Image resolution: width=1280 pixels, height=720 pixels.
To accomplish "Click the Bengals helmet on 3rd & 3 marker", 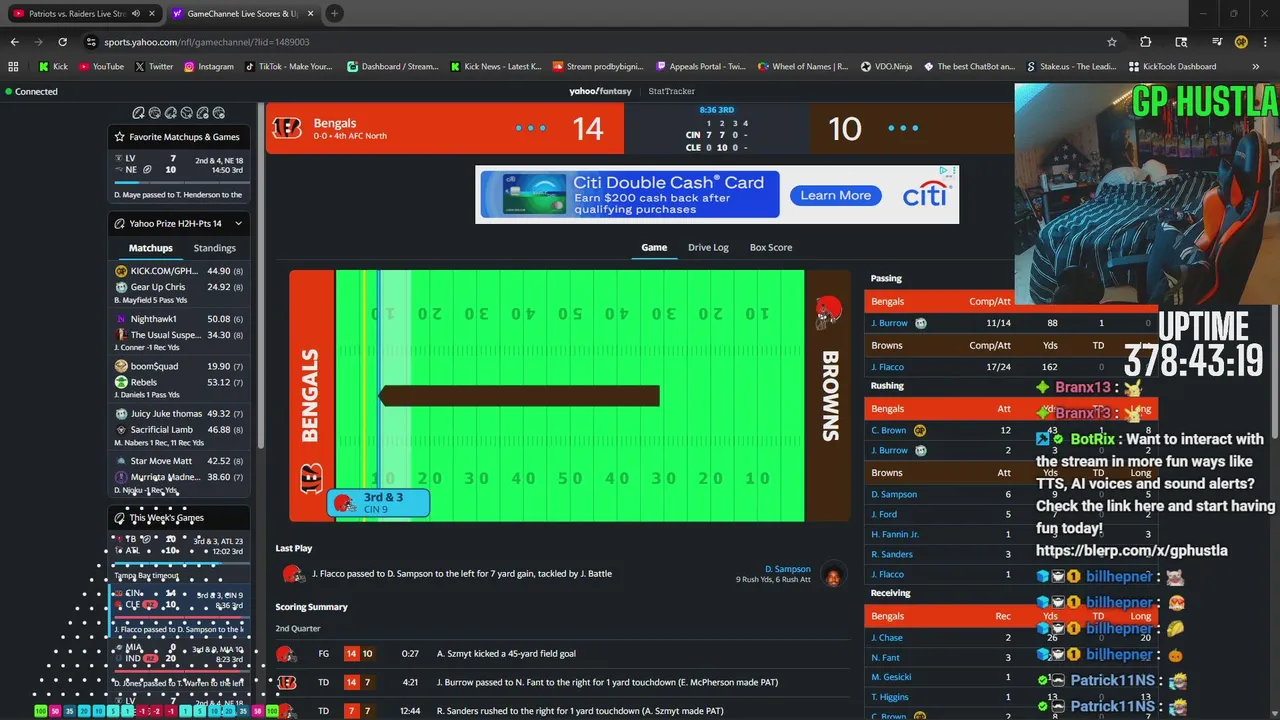I will 343,502.
